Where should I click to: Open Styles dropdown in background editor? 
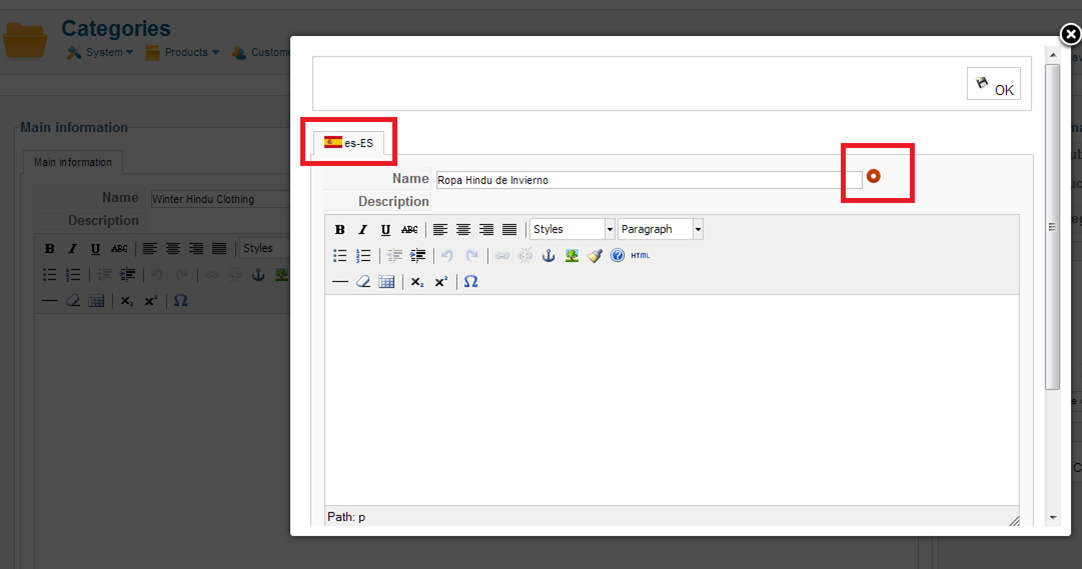click(x=265, y=248)
